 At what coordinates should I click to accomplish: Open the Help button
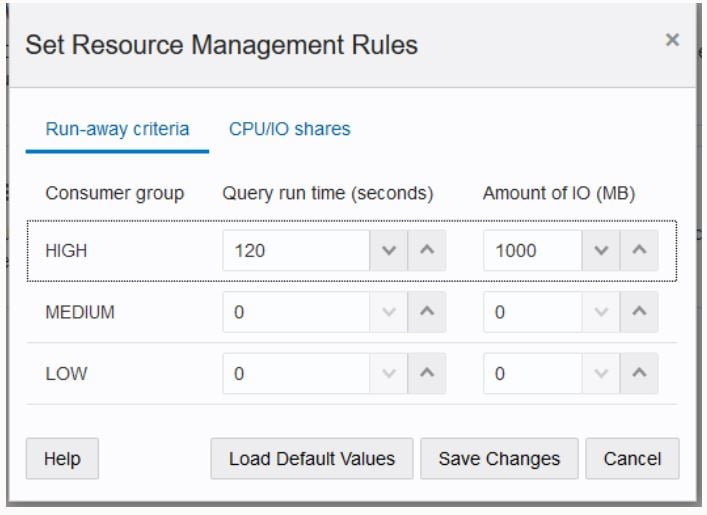(62, 459)
